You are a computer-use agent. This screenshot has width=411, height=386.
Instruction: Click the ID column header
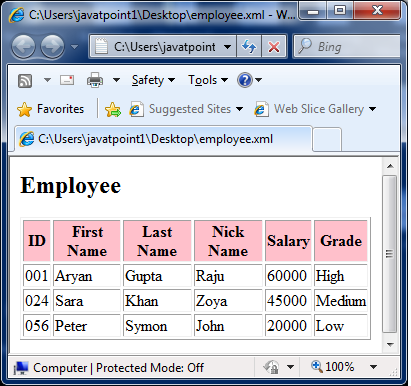coord(37,241)
